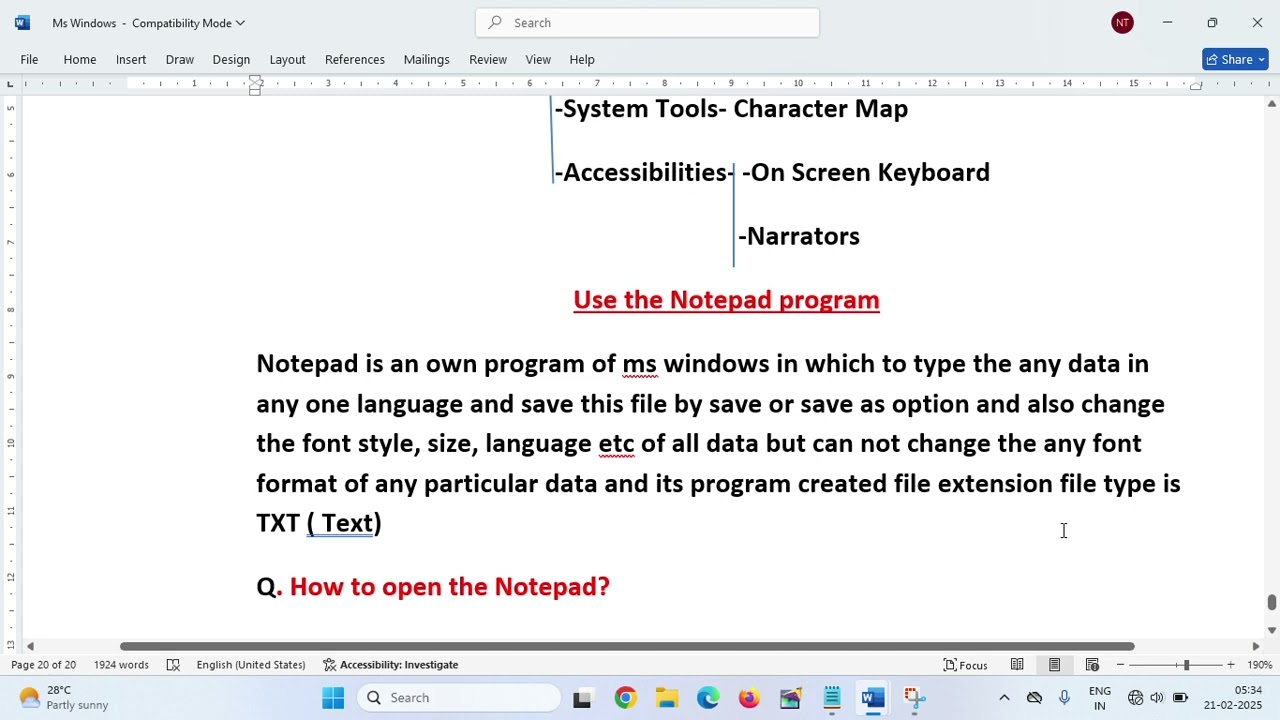Switch to the Review tab
The height and width of the screenshot is (720, 1280).
click(x=488, y=59)
